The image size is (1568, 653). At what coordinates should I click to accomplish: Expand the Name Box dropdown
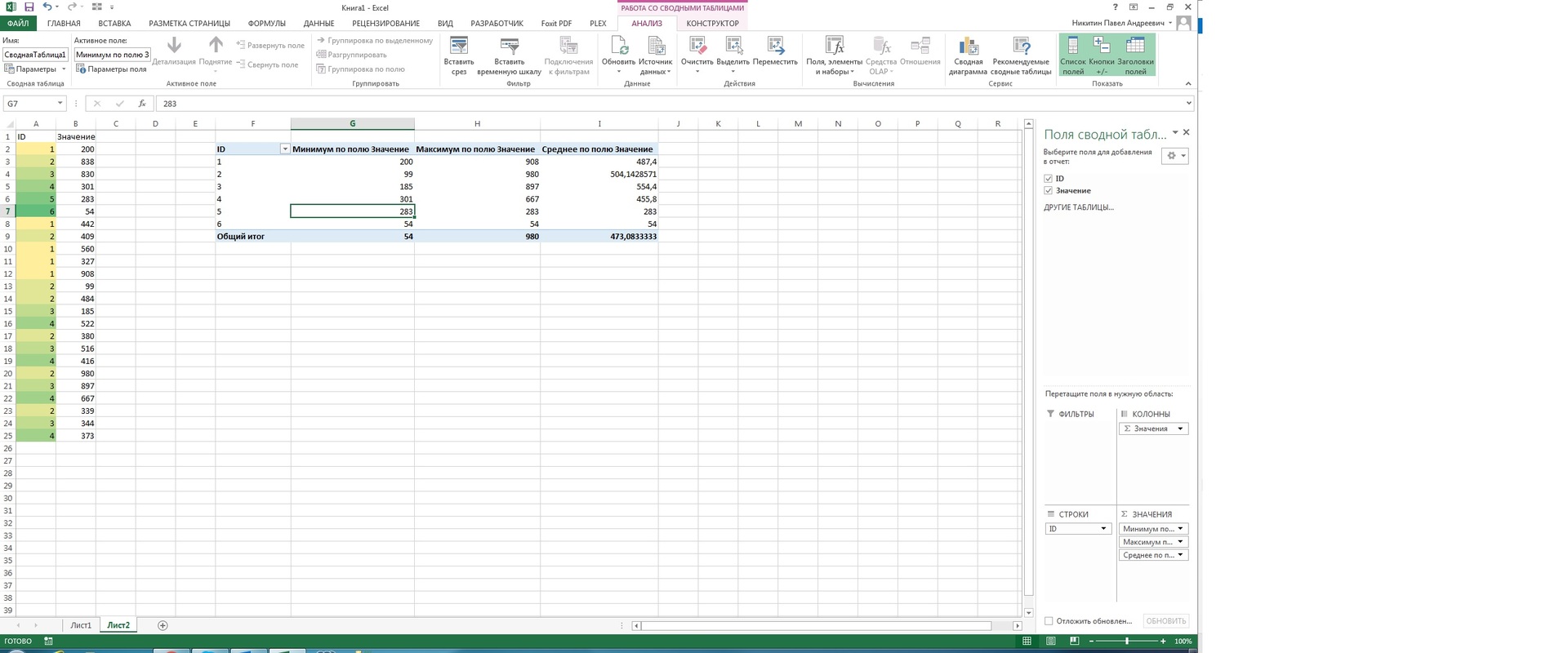click(60, 104)
